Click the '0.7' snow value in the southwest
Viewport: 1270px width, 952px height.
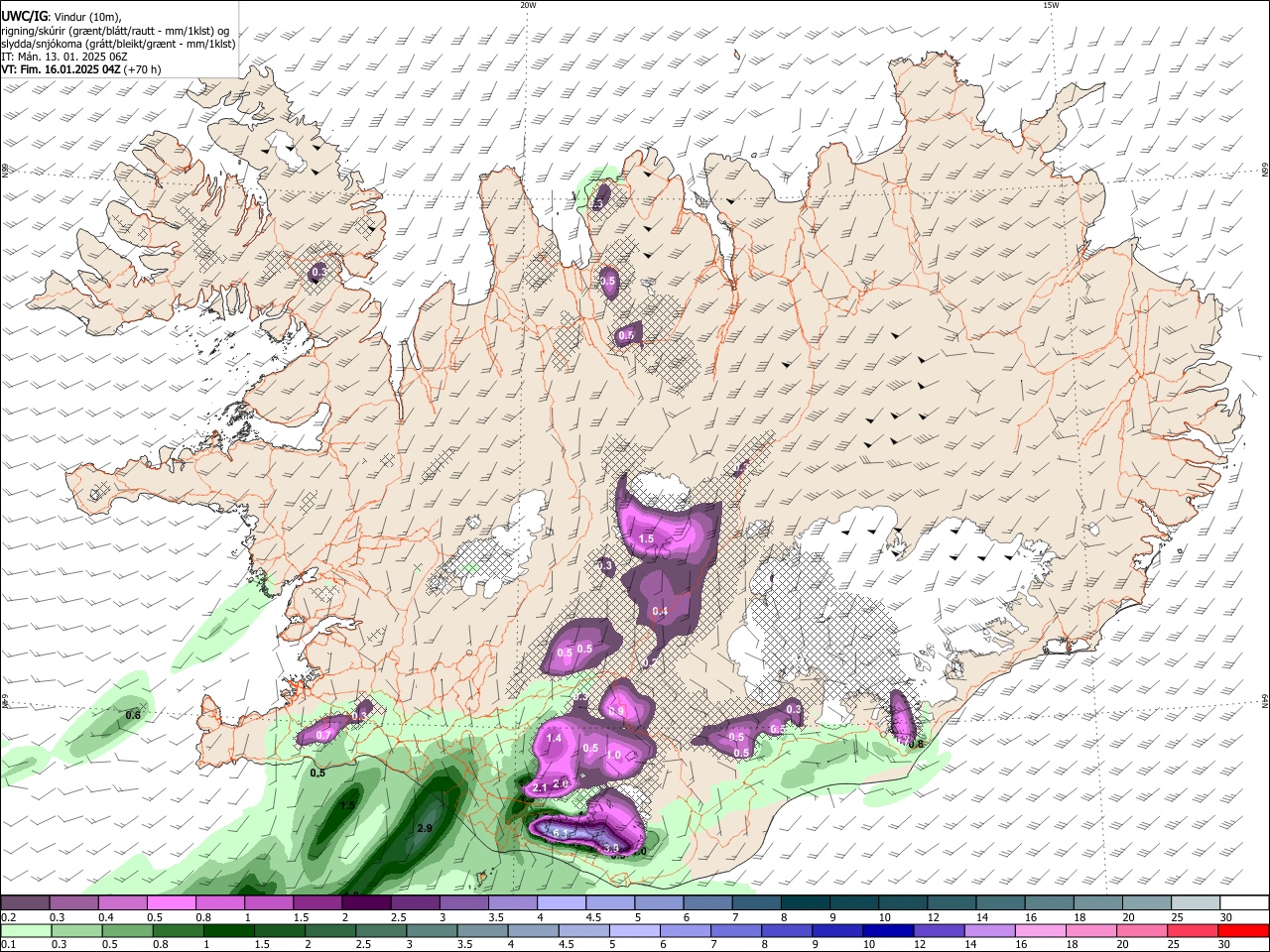pos(321,735)
